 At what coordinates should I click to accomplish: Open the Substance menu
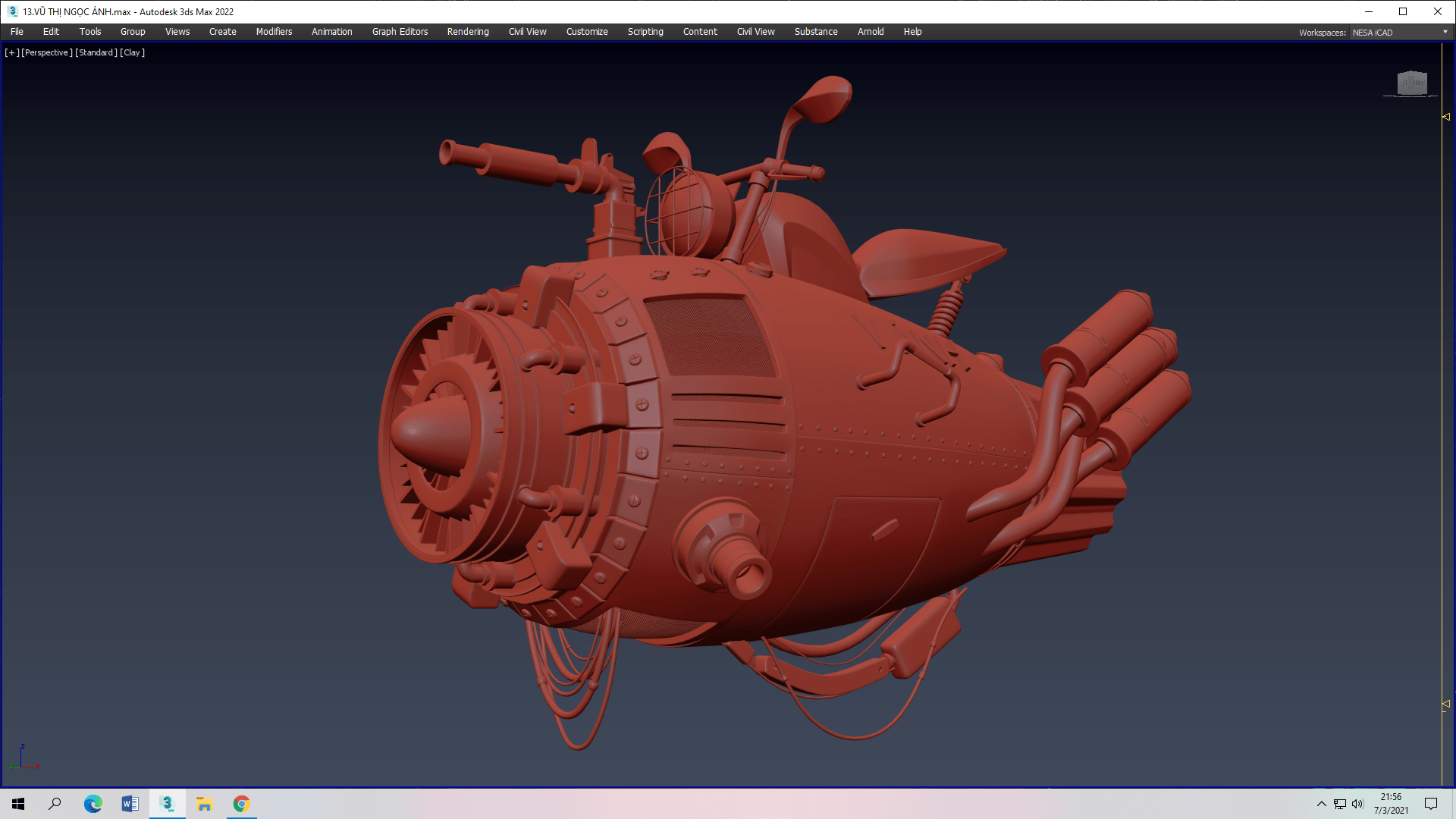816,32
